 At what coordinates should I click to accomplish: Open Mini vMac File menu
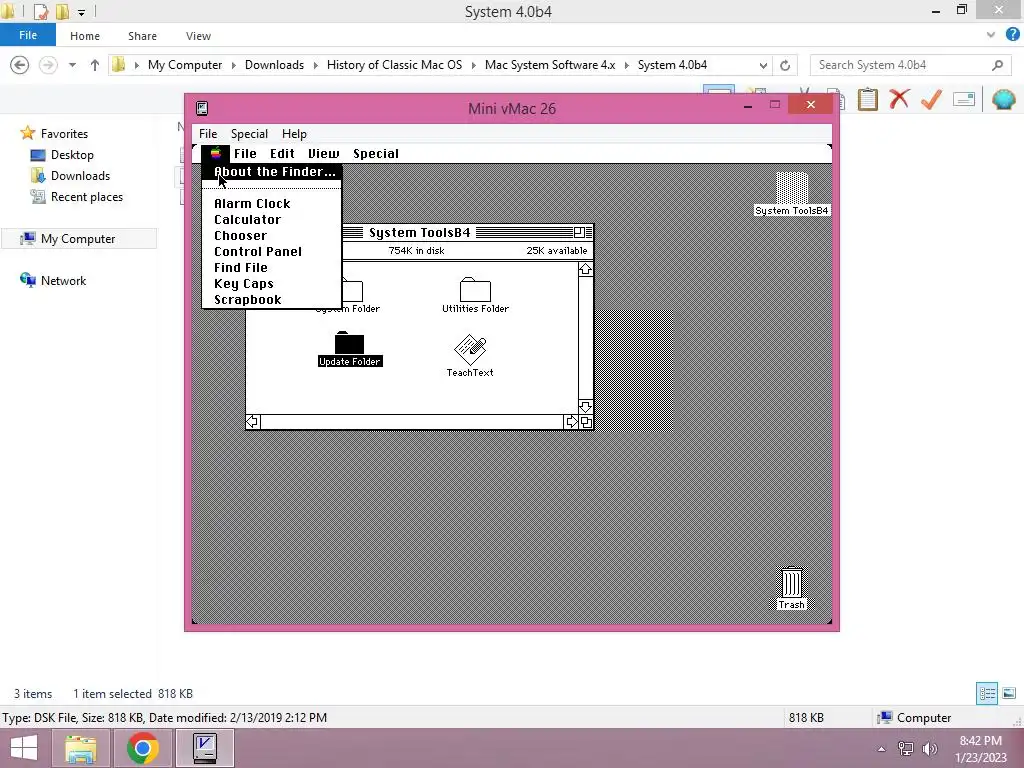point(208,133)
